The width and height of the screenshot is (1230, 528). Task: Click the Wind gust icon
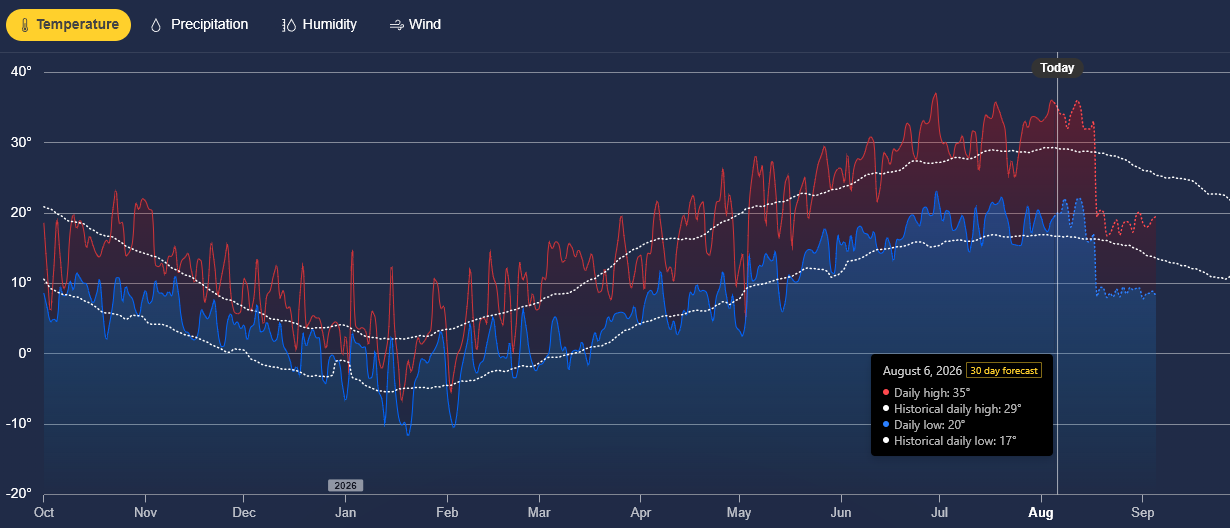[397, 25]
